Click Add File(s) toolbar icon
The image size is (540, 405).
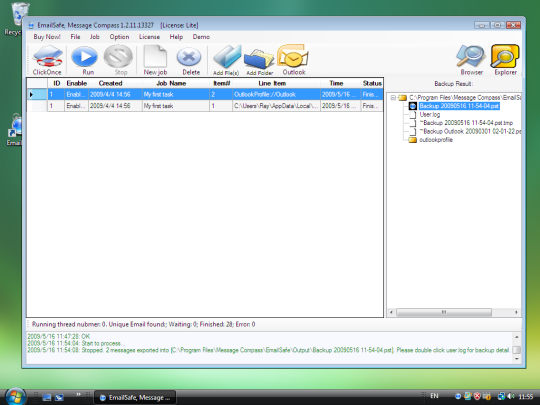(x=227, y=56)
